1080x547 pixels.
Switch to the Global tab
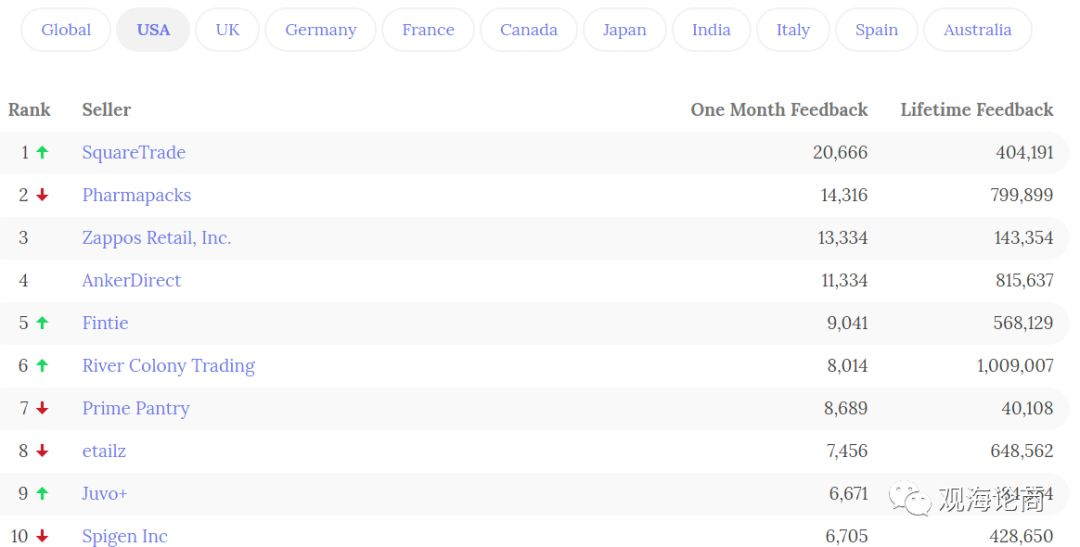pos(65,30)
